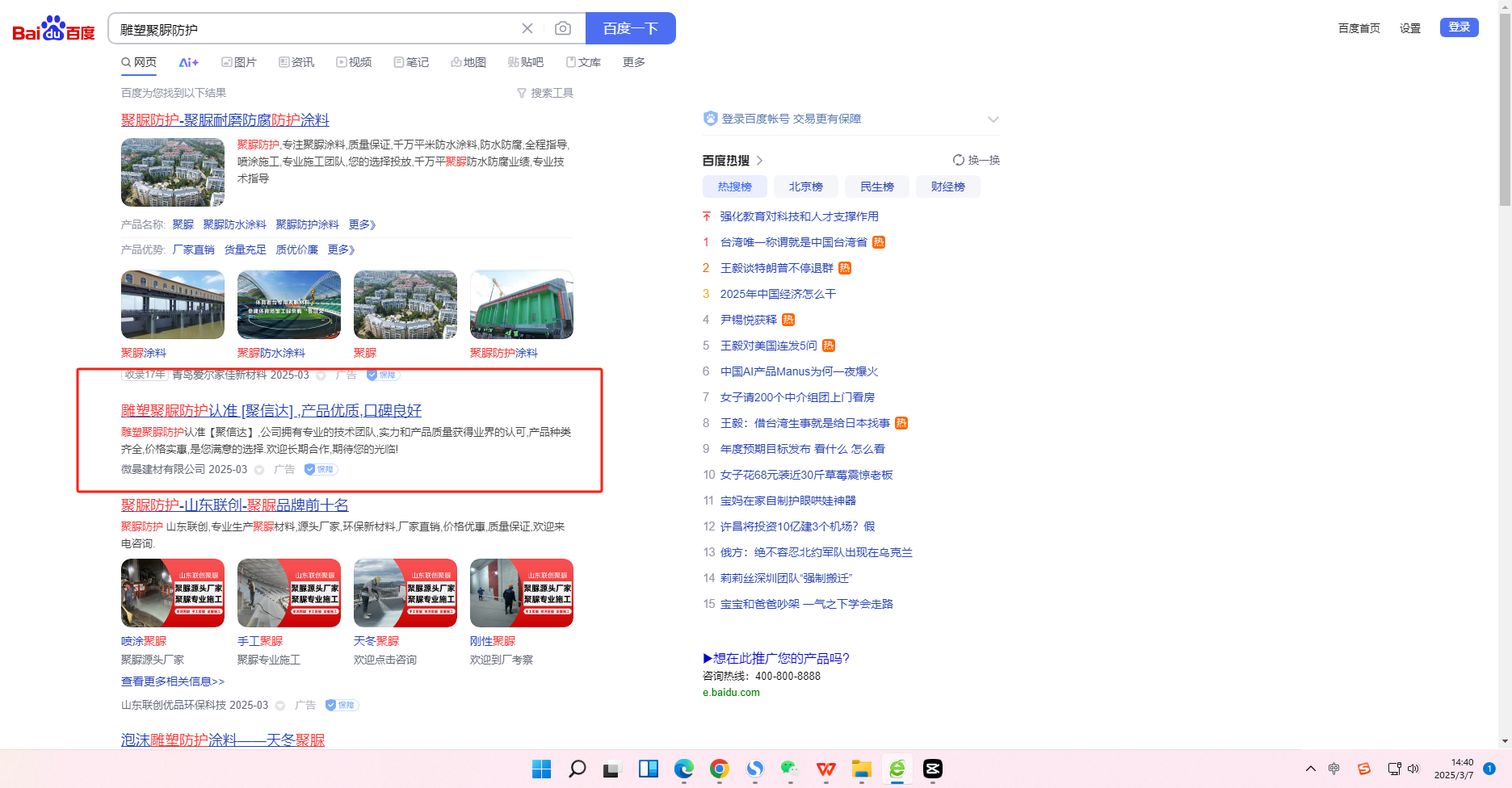The image size is (1512, 788).
Task: Click the 换一换 refresh button
Action: [976, 160]
